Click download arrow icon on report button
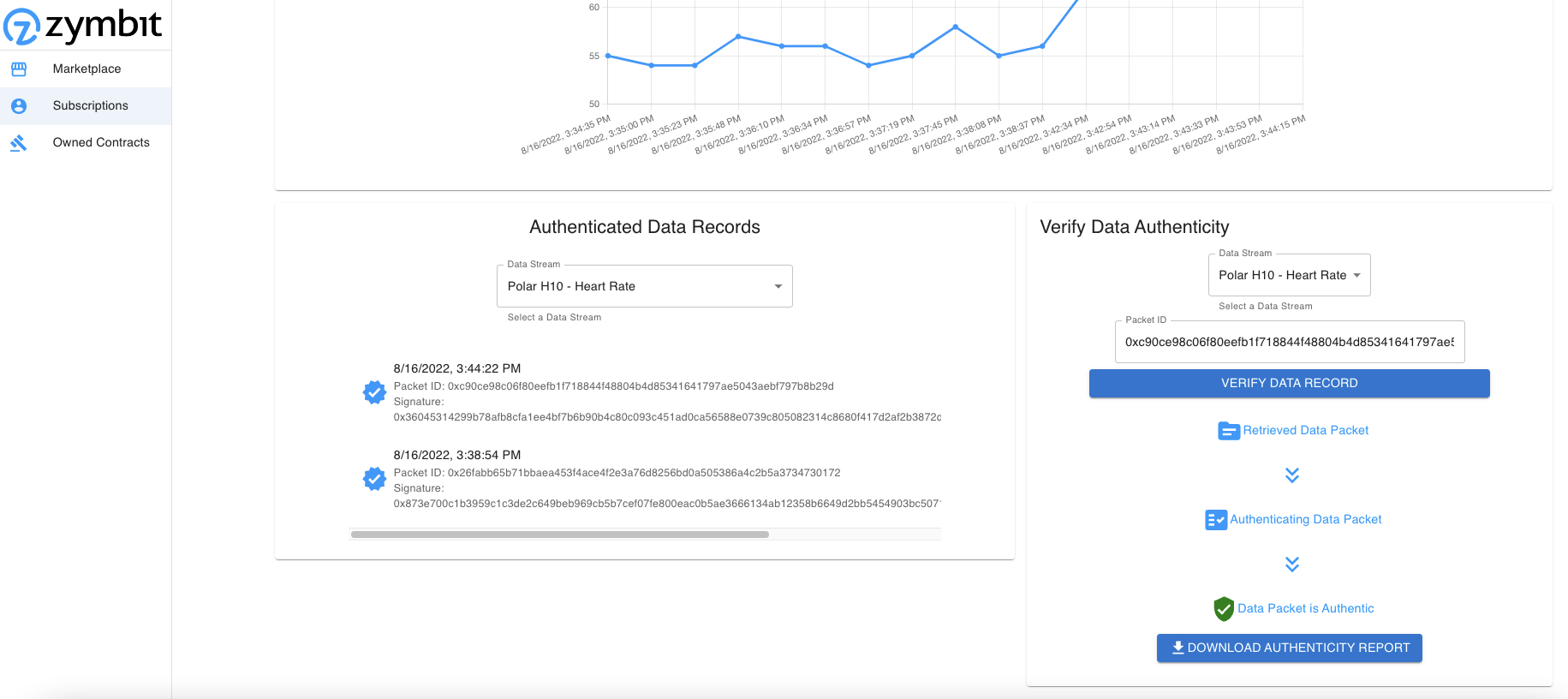Screen dimensions: 1568x699 (x=1178, y=648)
